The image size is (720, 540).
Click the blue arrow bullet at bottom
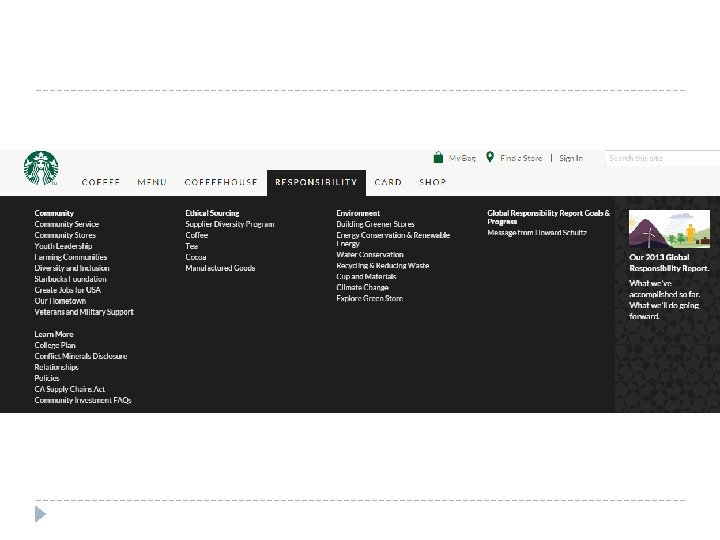40,514
